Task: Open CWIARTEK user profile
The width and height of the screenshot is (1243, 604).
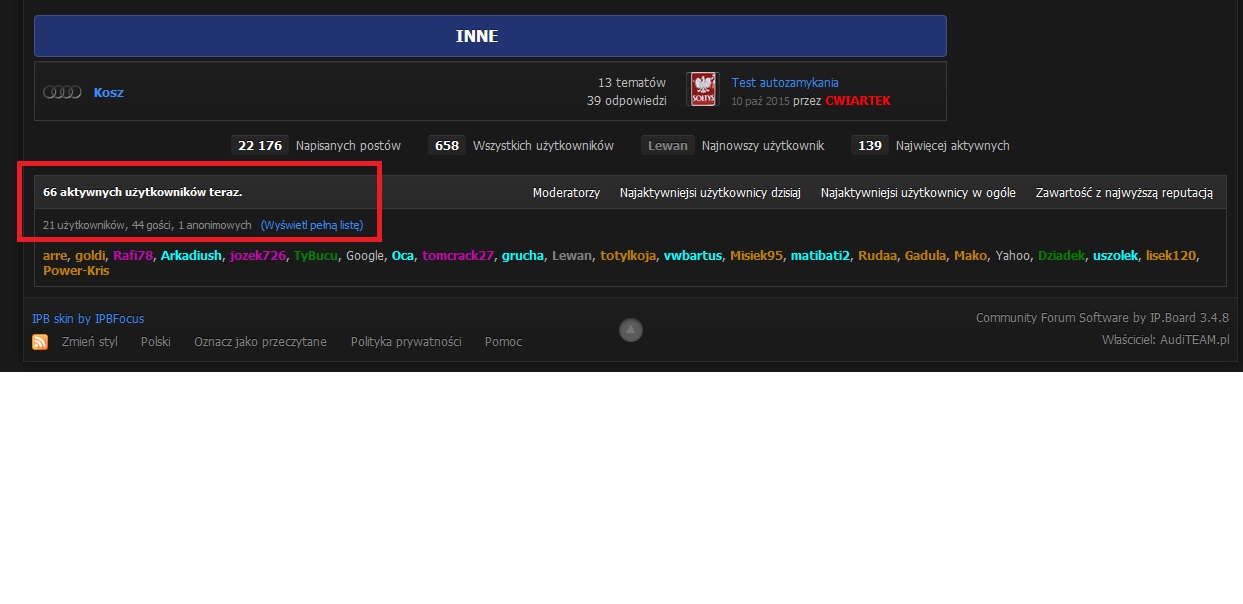Action: coord(857,101)
